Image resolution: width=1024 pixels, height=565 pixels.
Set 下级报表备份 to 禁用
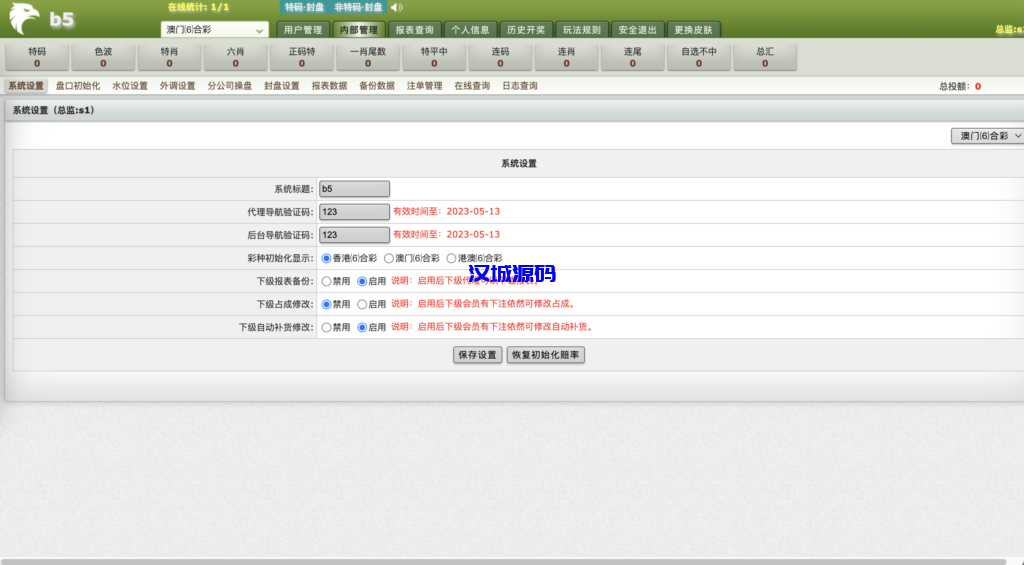pos(326,281)
